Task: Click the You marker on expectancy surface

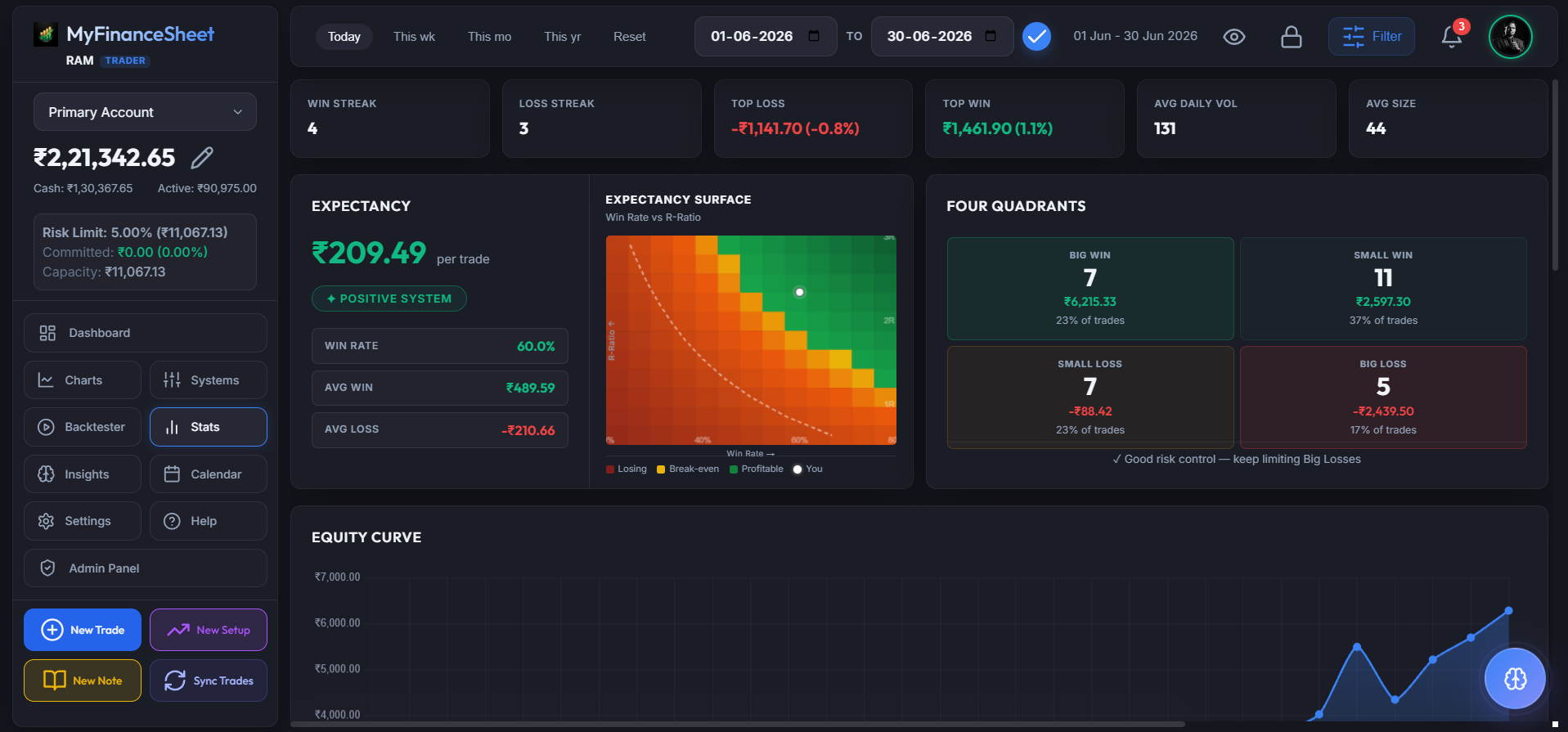Action: pyautogui.click(x=800, y=292)
